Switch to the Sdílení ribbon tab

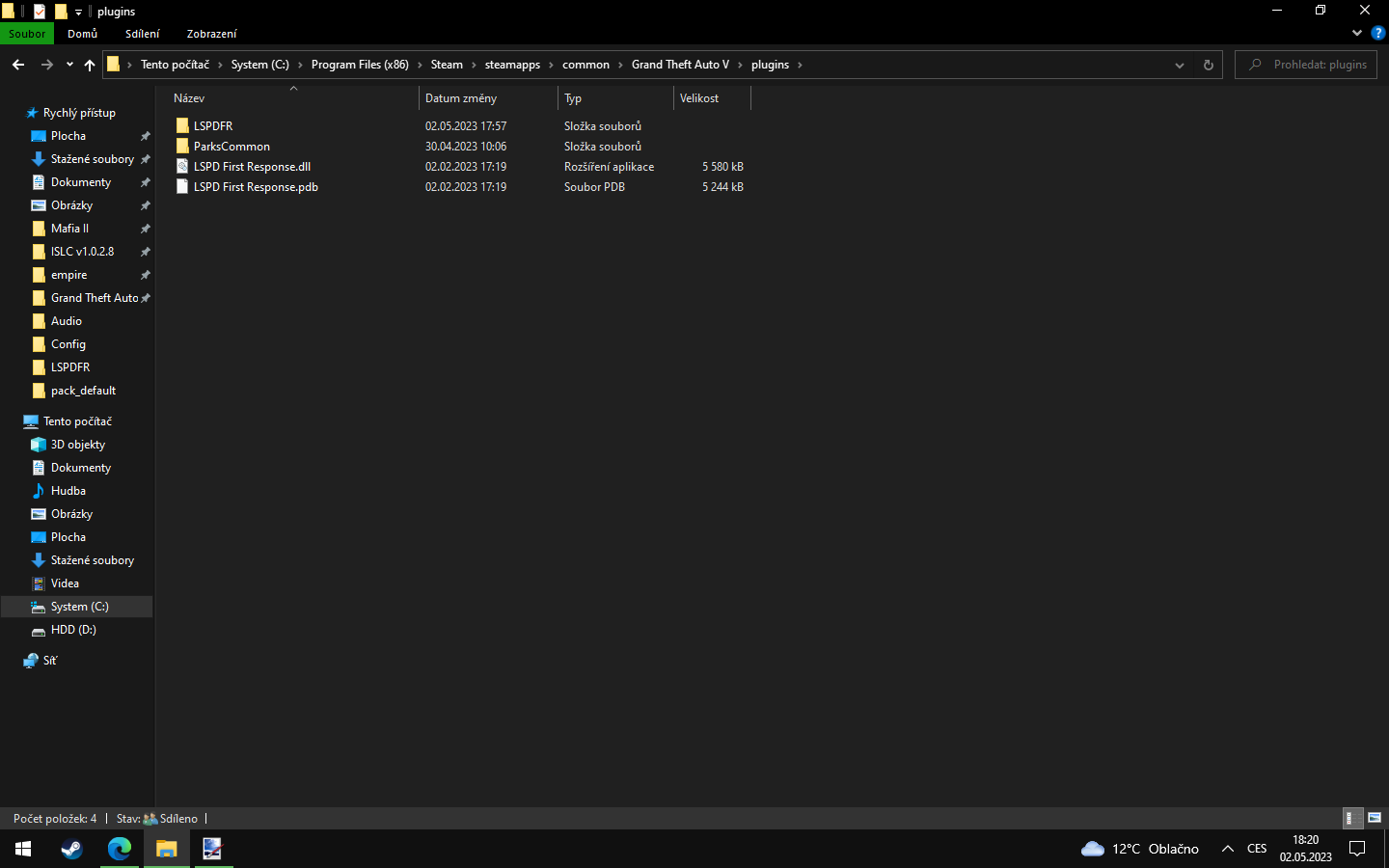(143, 34)
